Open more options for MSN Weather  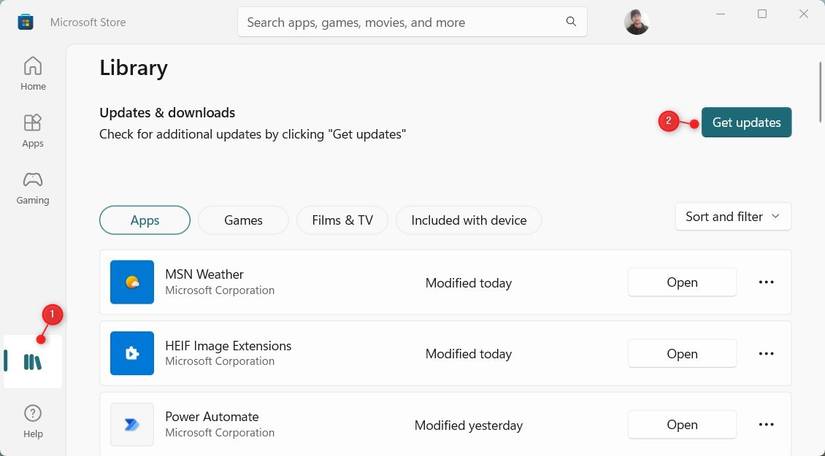(766, 282)
